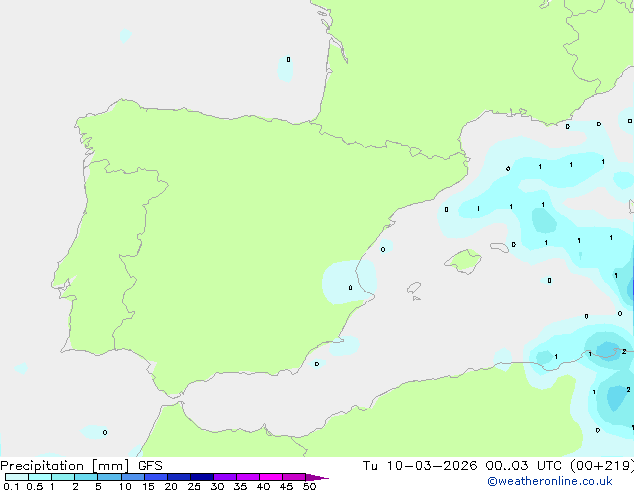Image resolution: width=634 pixels, height=490 pixels.
Task: Click the 40–45 mm magenta swatch
Action: pos(271,477)
